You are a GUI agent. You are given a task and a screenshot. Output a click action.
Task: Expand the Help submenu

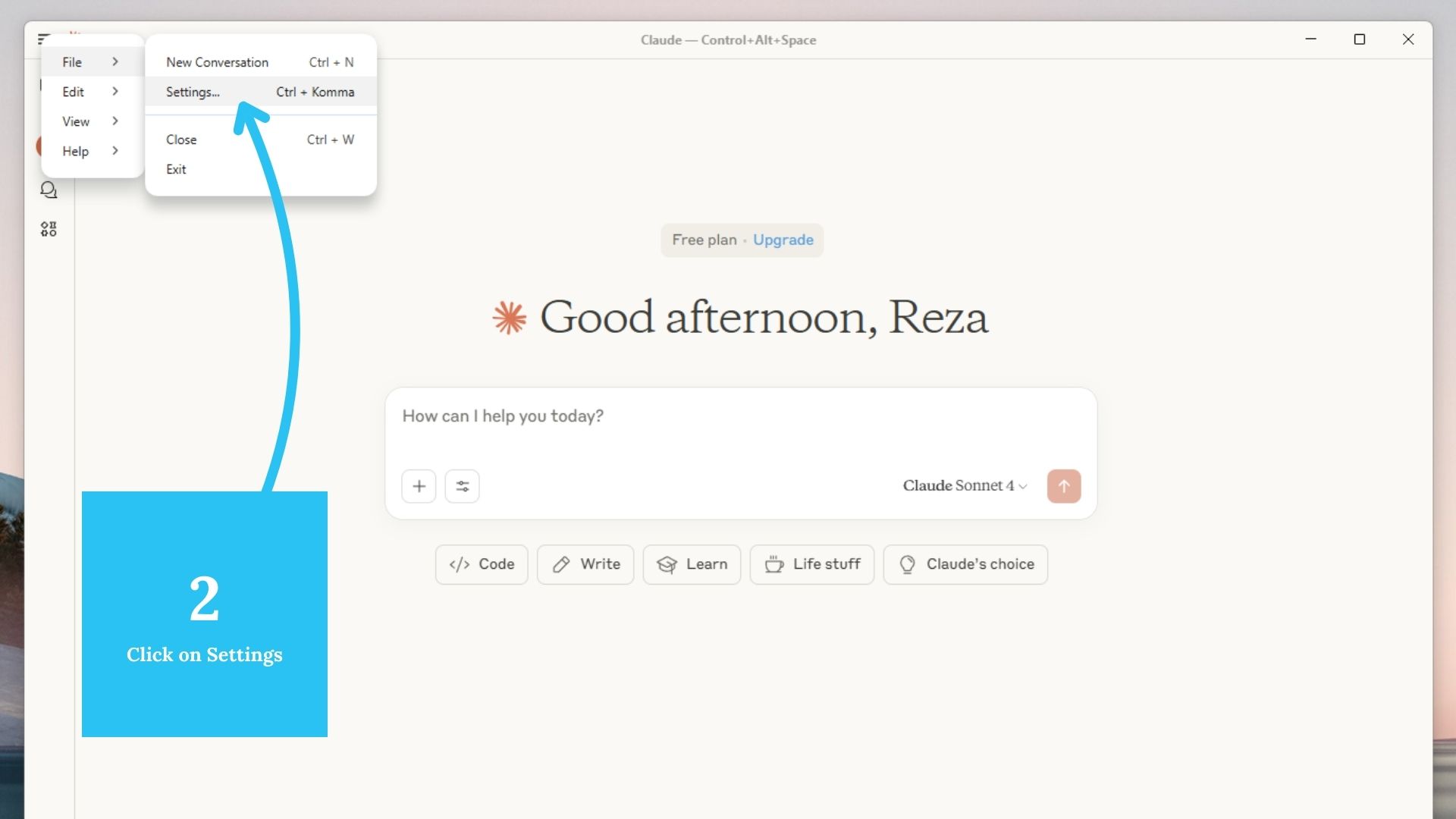tap(91, 151)
